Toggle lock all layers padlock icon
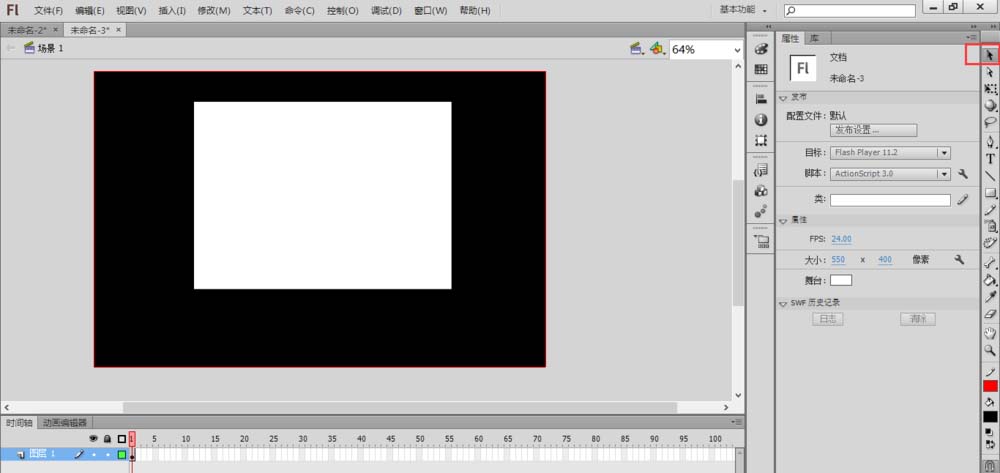The width and height of the screenshot is (1000, 473). click(x=107, y=439)
